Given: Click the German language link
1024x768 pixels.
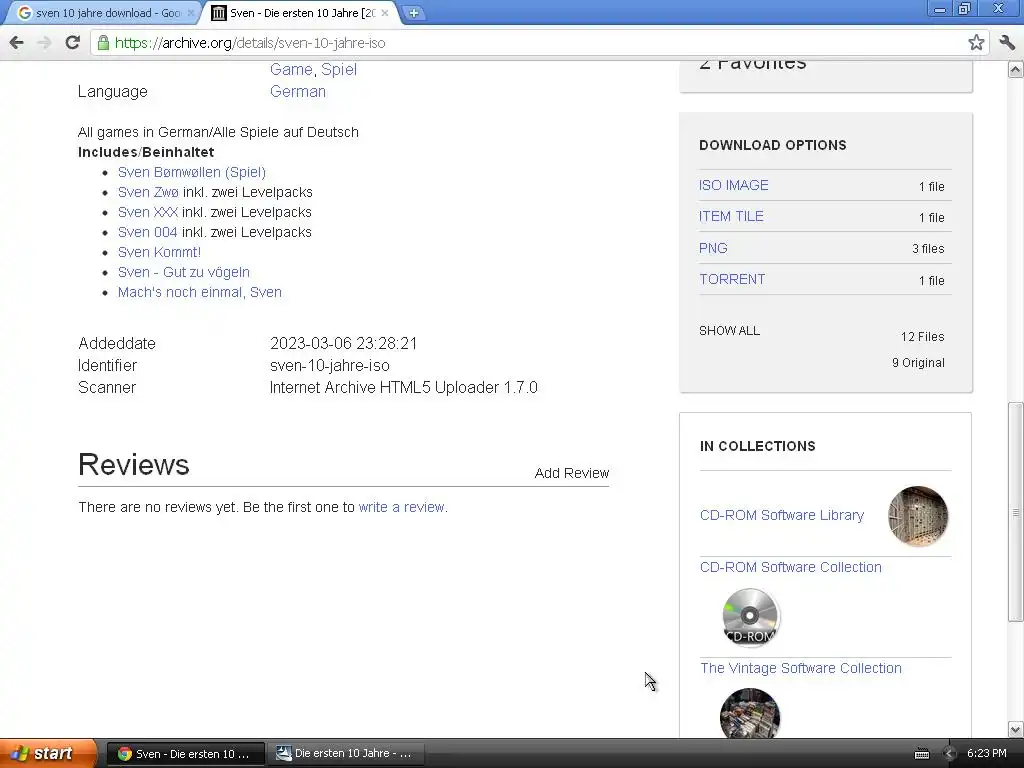Looking at the screenshot, I should click(x=298, y=91).
